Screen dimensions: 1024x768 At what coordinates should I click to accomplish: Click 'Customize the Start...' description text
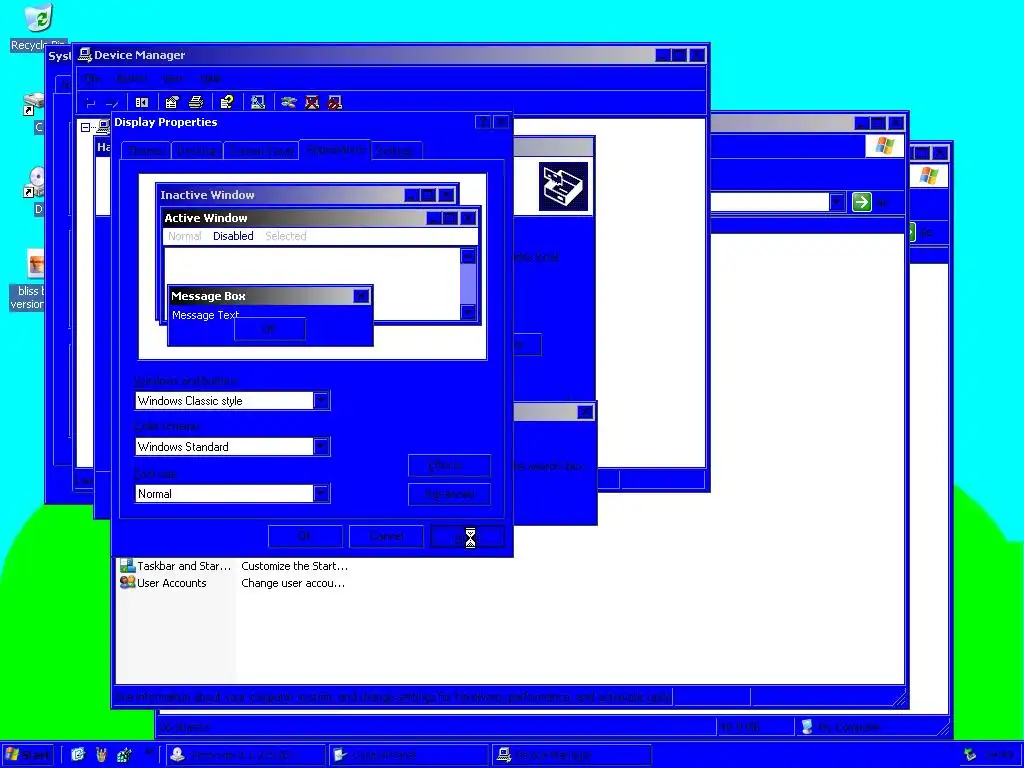[295, 566]
